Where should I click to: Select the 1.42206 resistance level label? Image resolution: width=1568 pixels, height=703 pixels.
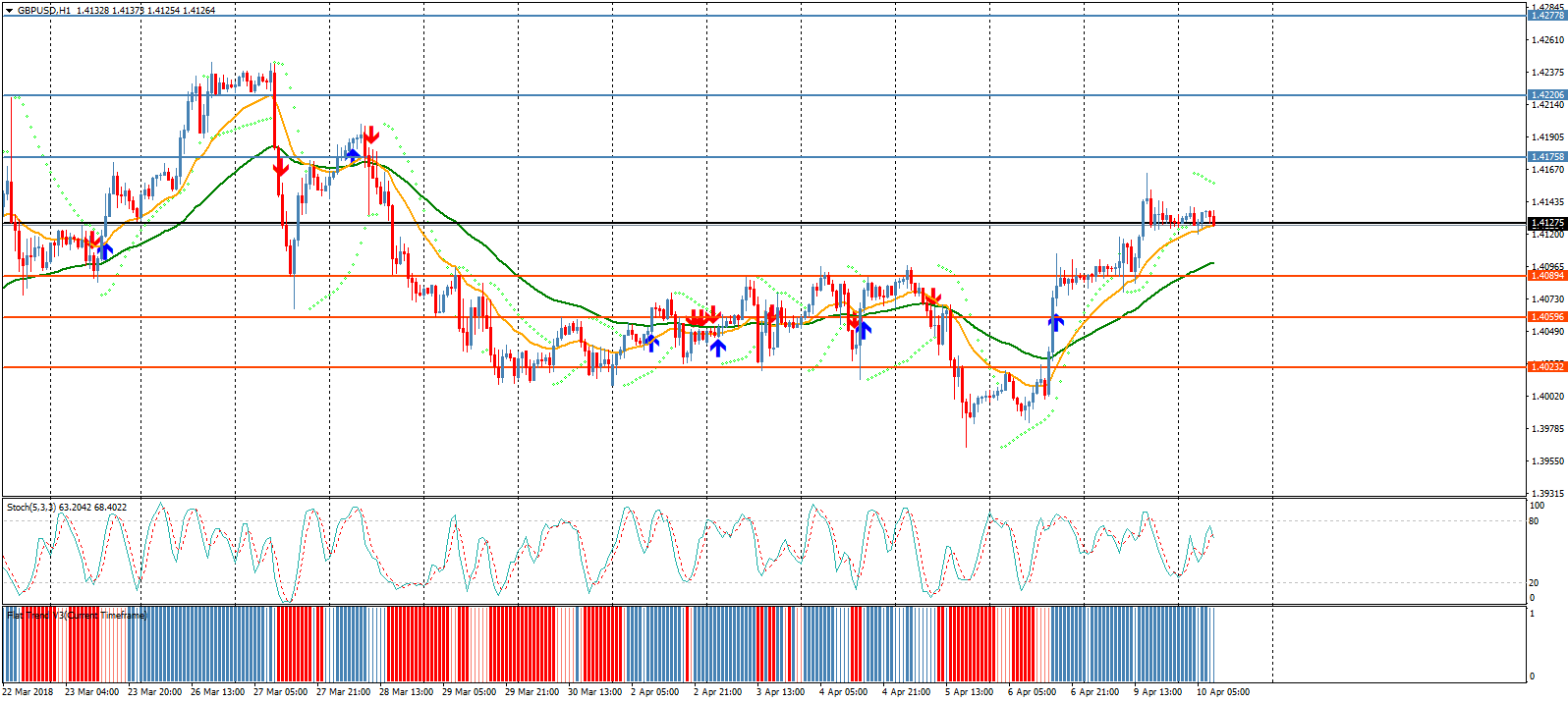[1547, 95]
